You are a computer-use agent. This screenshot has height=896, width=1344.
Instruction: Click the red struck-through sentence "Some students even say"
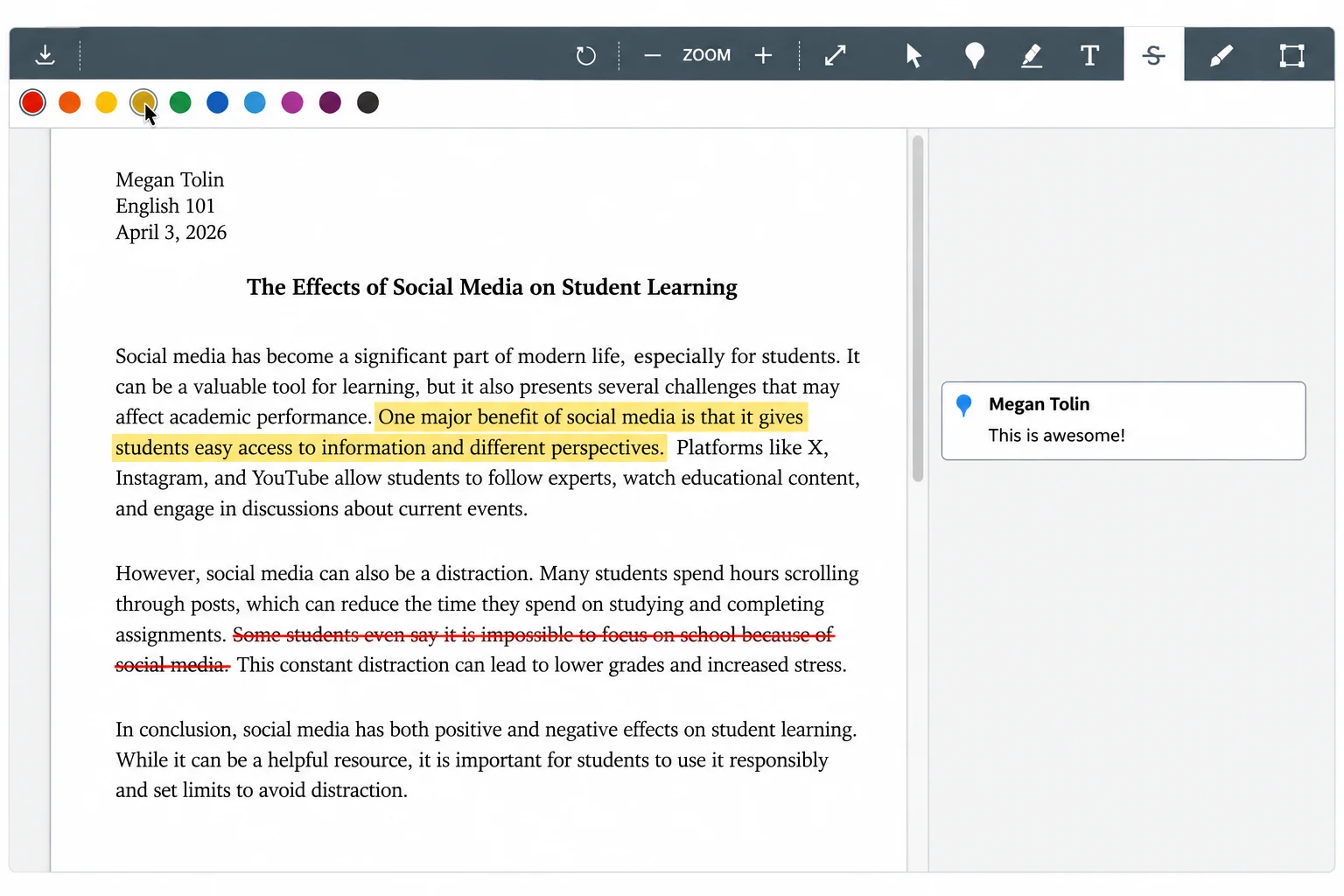pyautogui.click(x=475, y=649)
